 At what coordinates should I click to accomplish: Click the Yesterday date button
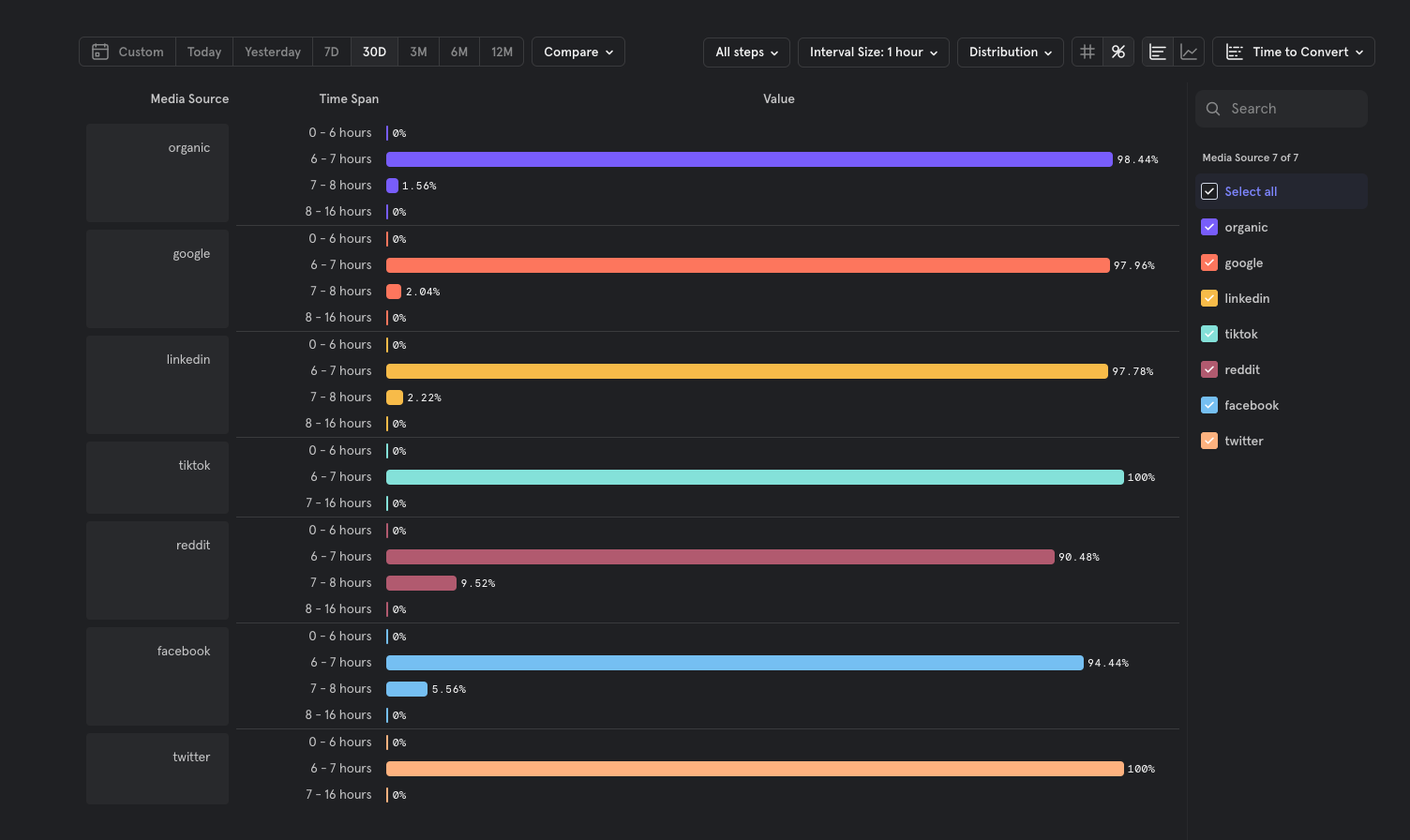click(x=272, y=52)
